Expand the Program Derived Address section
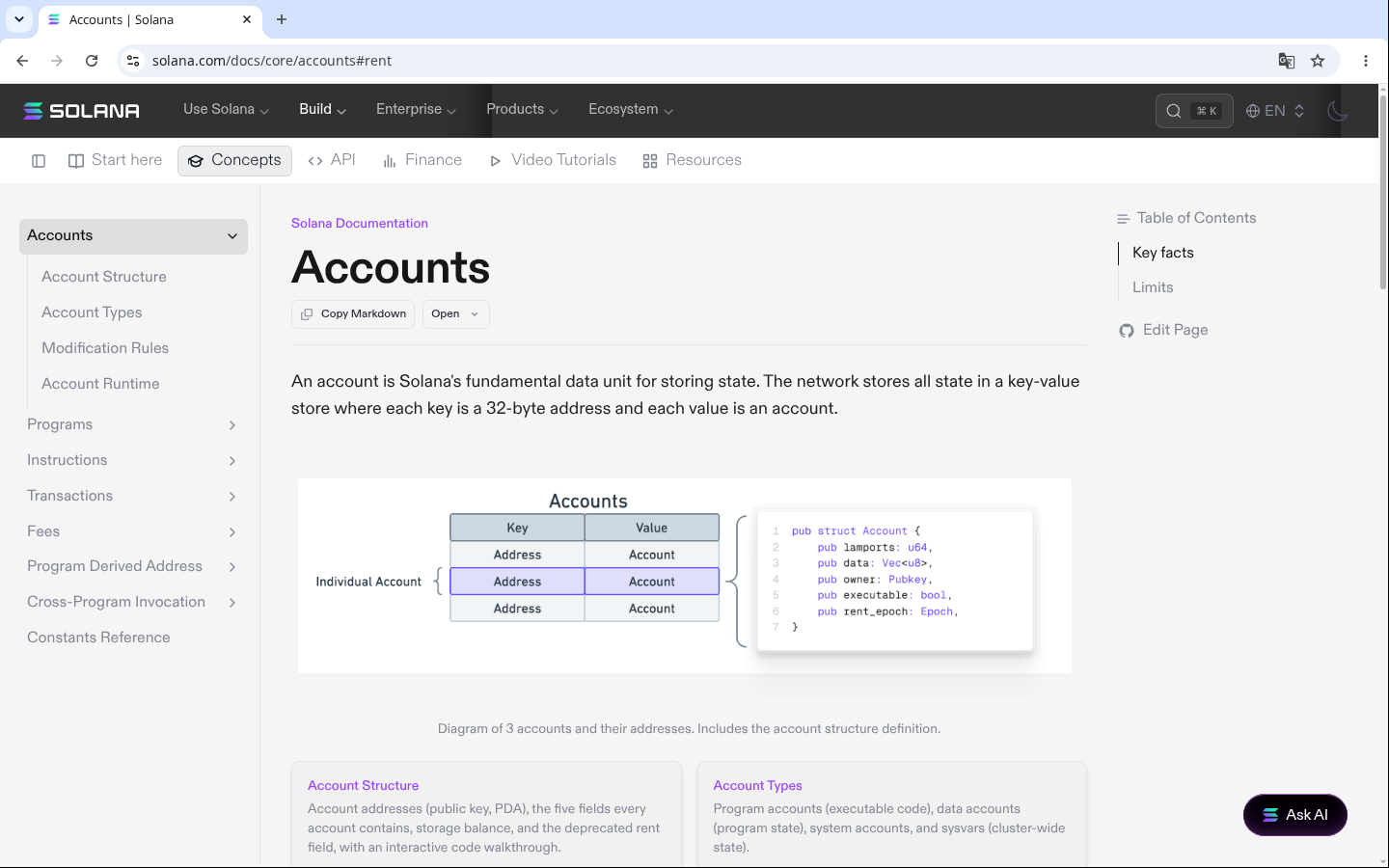The height and width of the screenshot is (868, 1389). 133,567
